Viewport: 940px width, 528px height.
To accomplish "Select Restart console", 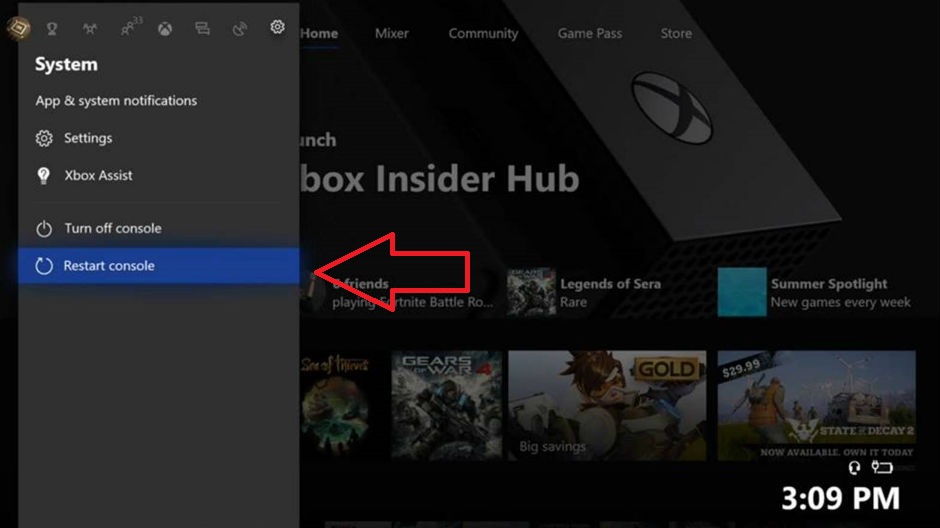I will tap(158, 265).
